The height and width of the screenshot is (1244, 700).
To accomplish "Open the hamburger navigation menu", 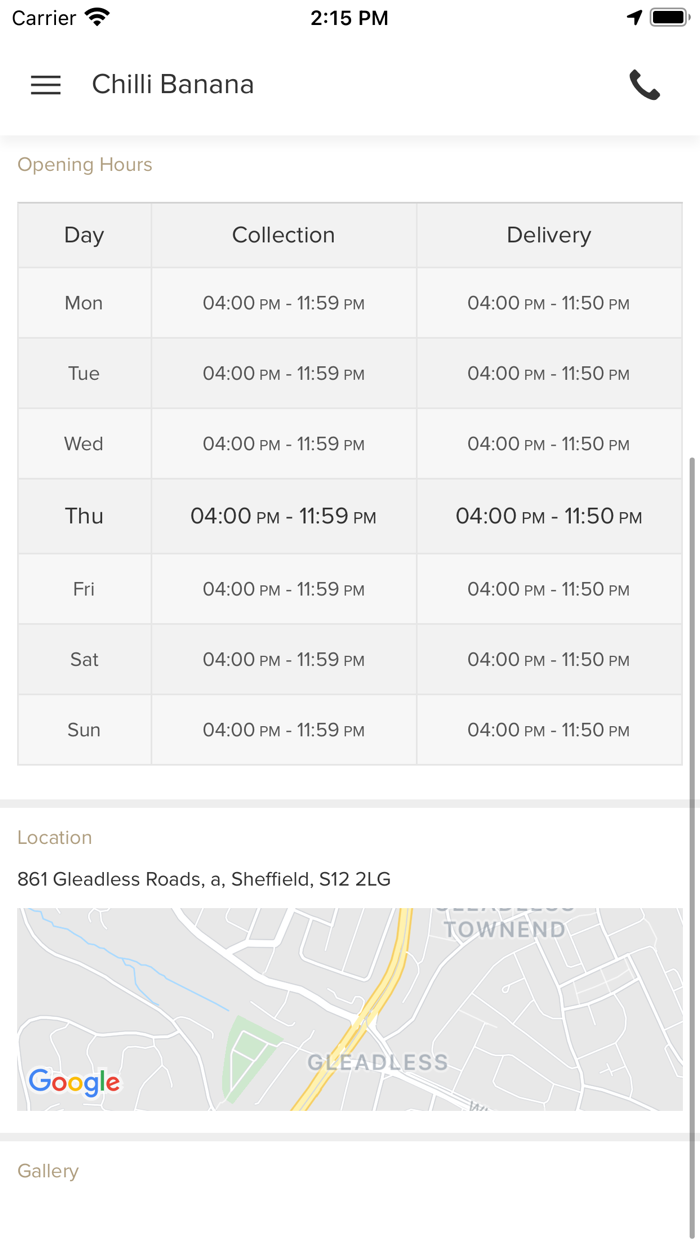I will point(46,85).
